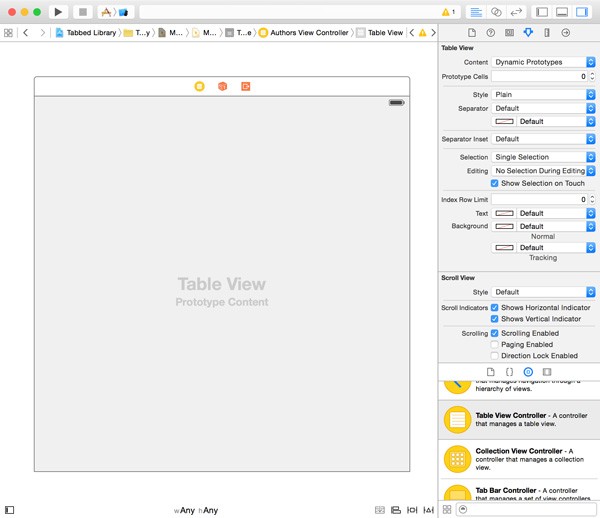Click Authors View Controller in jump bar
600x518 pixels.
(x=304, y=33)
